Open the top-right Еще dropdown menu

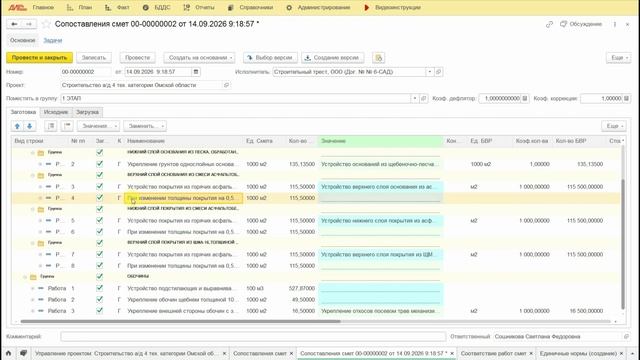pos(618,58)
